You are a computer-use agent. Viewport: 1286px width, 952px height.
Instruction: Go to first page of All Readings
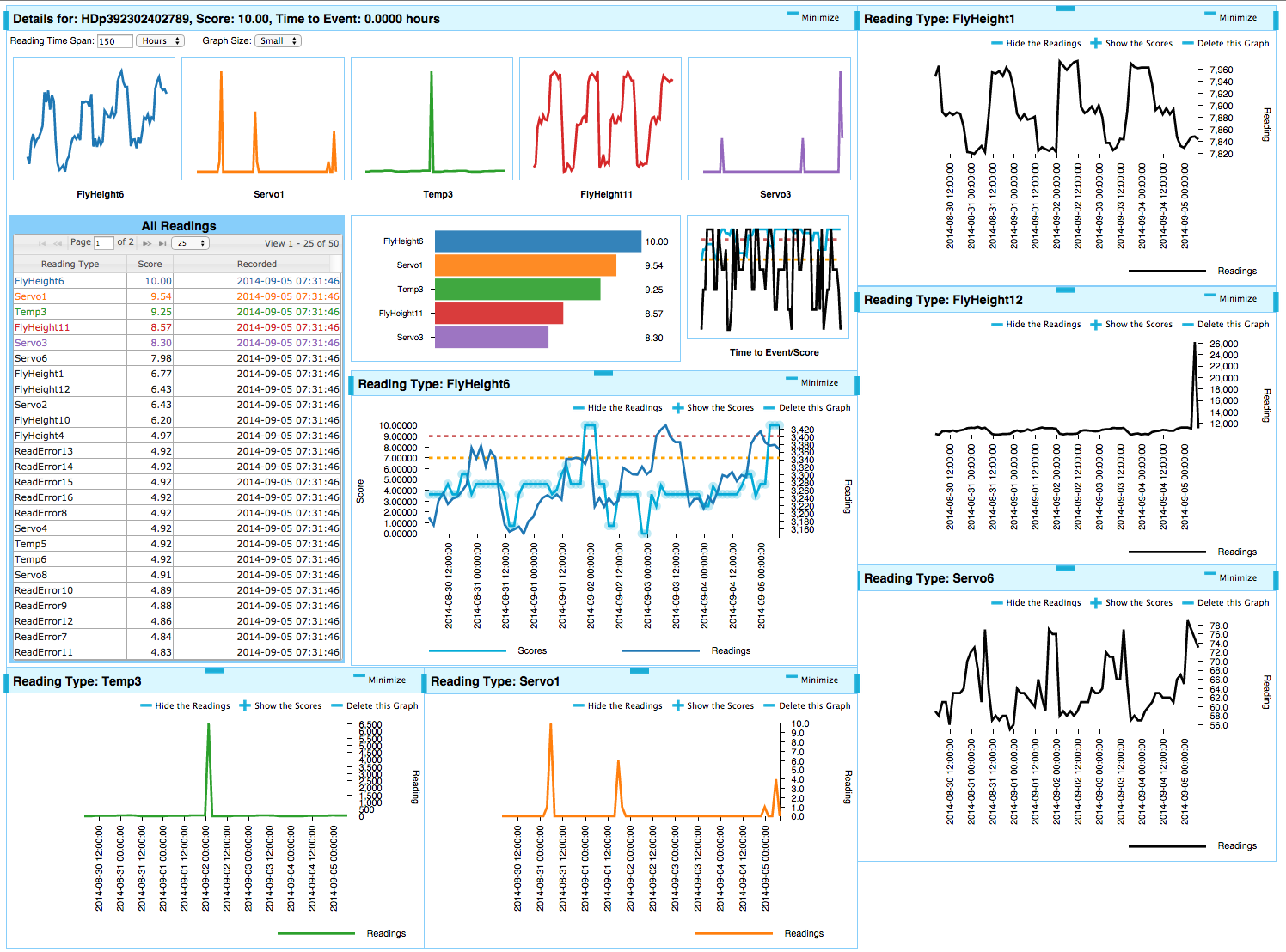point(42,243)
